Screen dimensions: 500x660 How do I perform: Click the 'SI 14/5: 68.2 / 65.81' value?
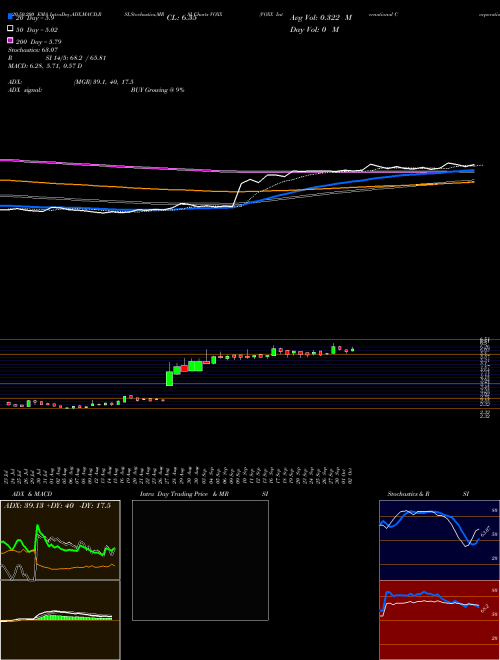click(x=76, y=58)
